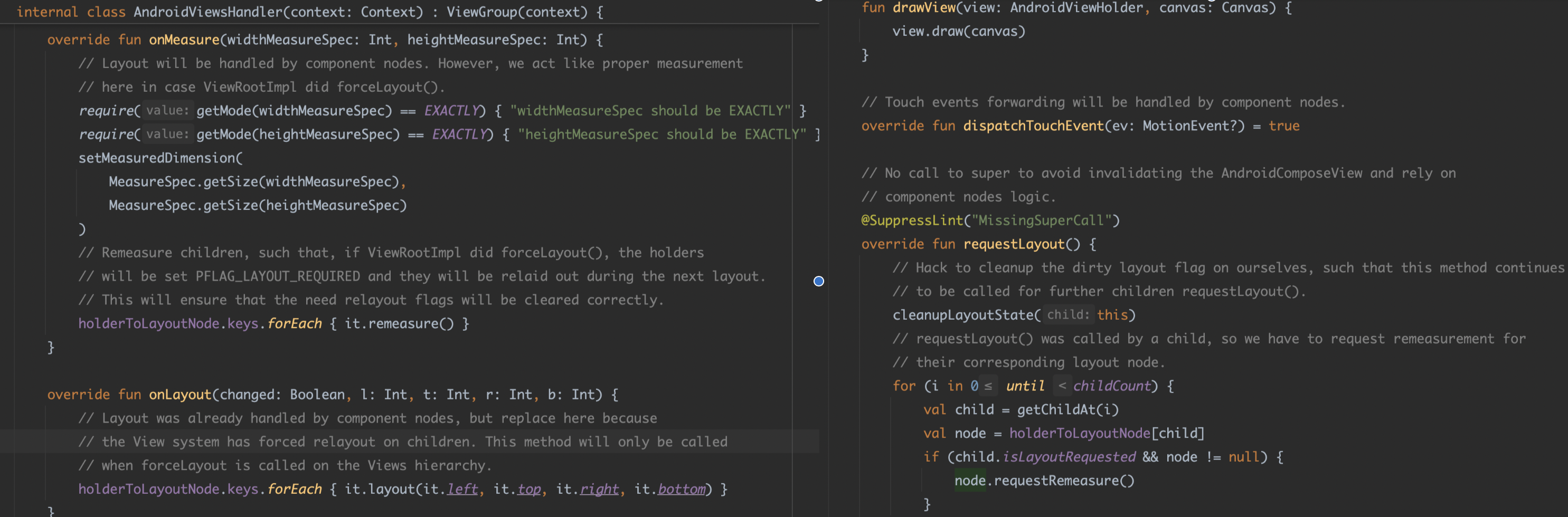Screen dimensions: 1568x517
Task: Click the true return value of dispatchTouchEvent
Action: coord(1284,126)
